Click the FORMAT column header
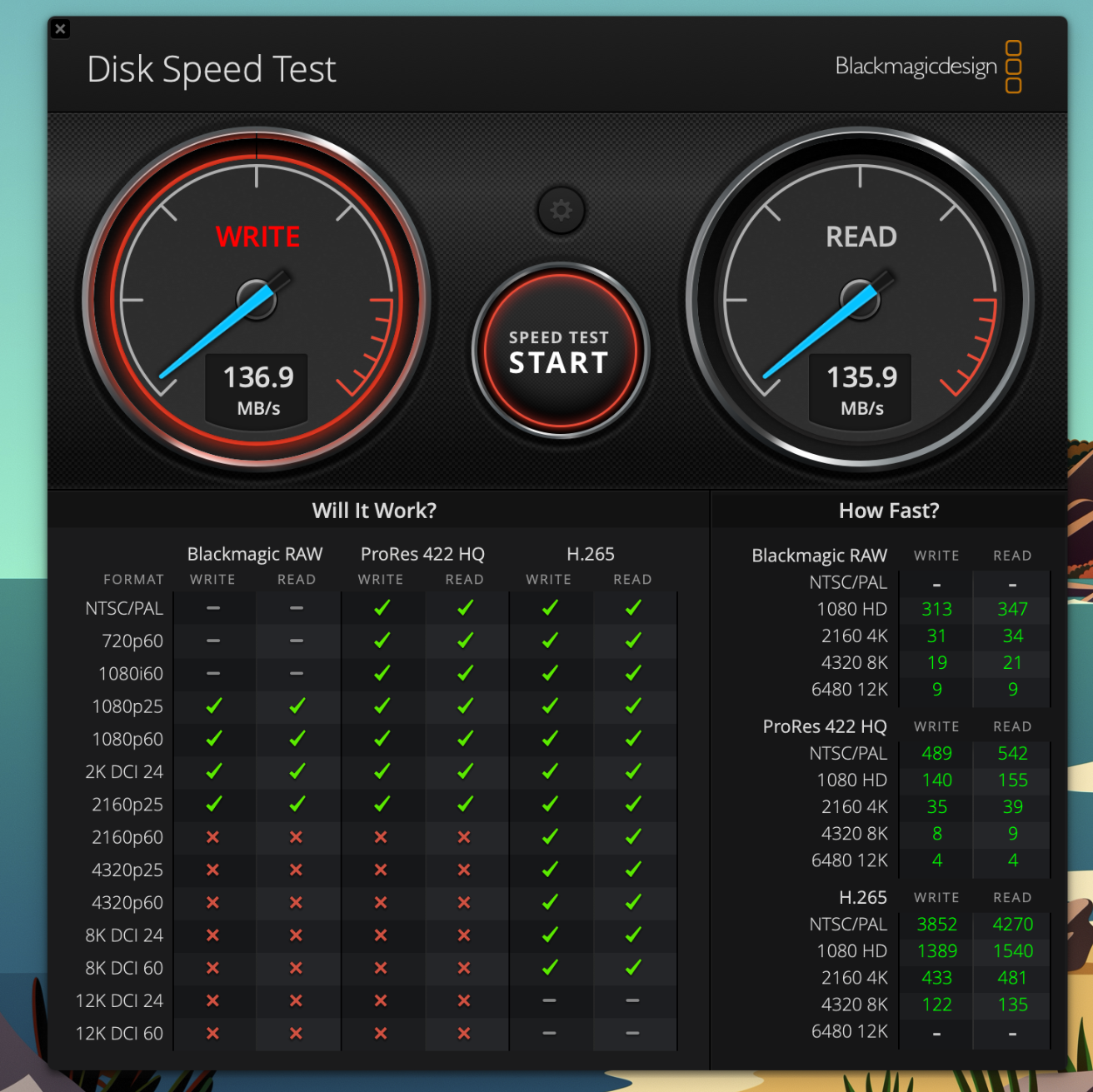Viewport: 1093px width, 1092px height. click(x=133, y=580)
